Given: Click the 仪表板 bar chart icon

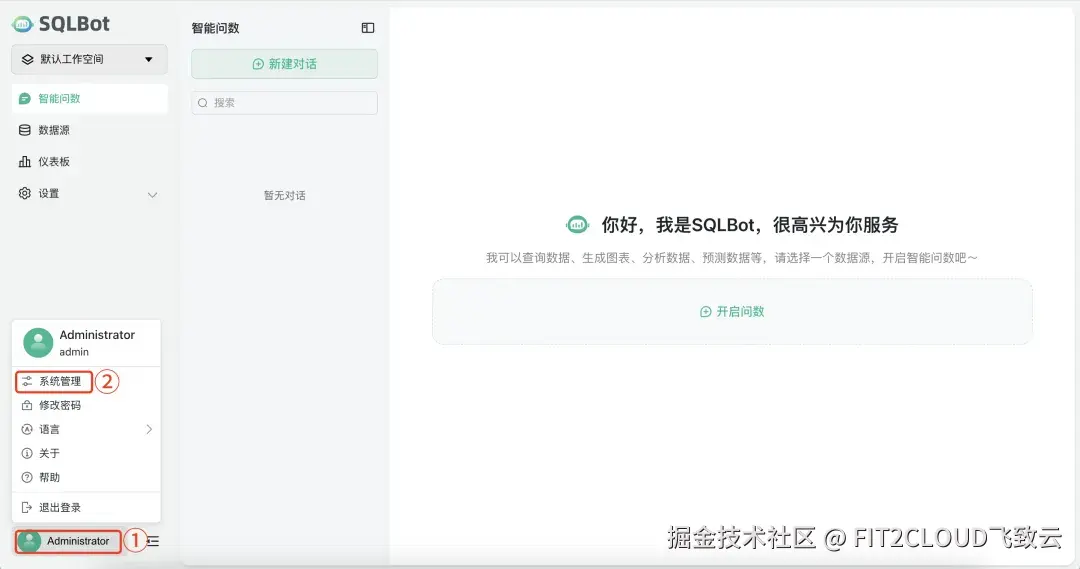Looking at the screenshot, I should click(x=25, y=162).
